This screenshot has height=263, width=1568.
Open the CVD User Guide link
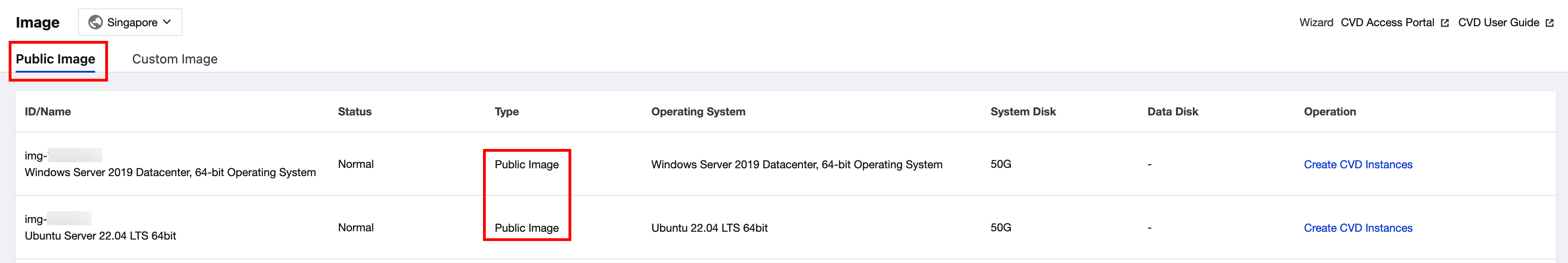(1498, 23)
